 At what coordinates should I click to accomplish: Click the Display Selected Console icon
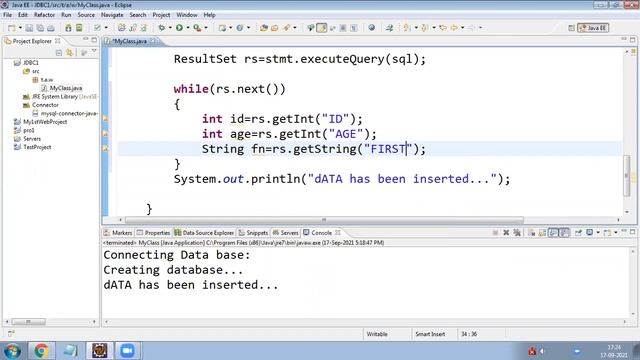[589, 233]
